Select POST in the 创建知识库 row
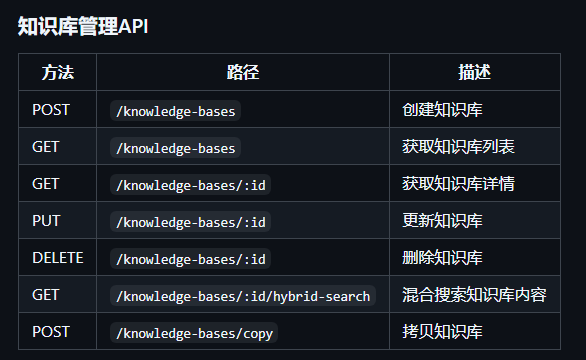This screenshot has height=360, width=586. (x=51, y=110)
